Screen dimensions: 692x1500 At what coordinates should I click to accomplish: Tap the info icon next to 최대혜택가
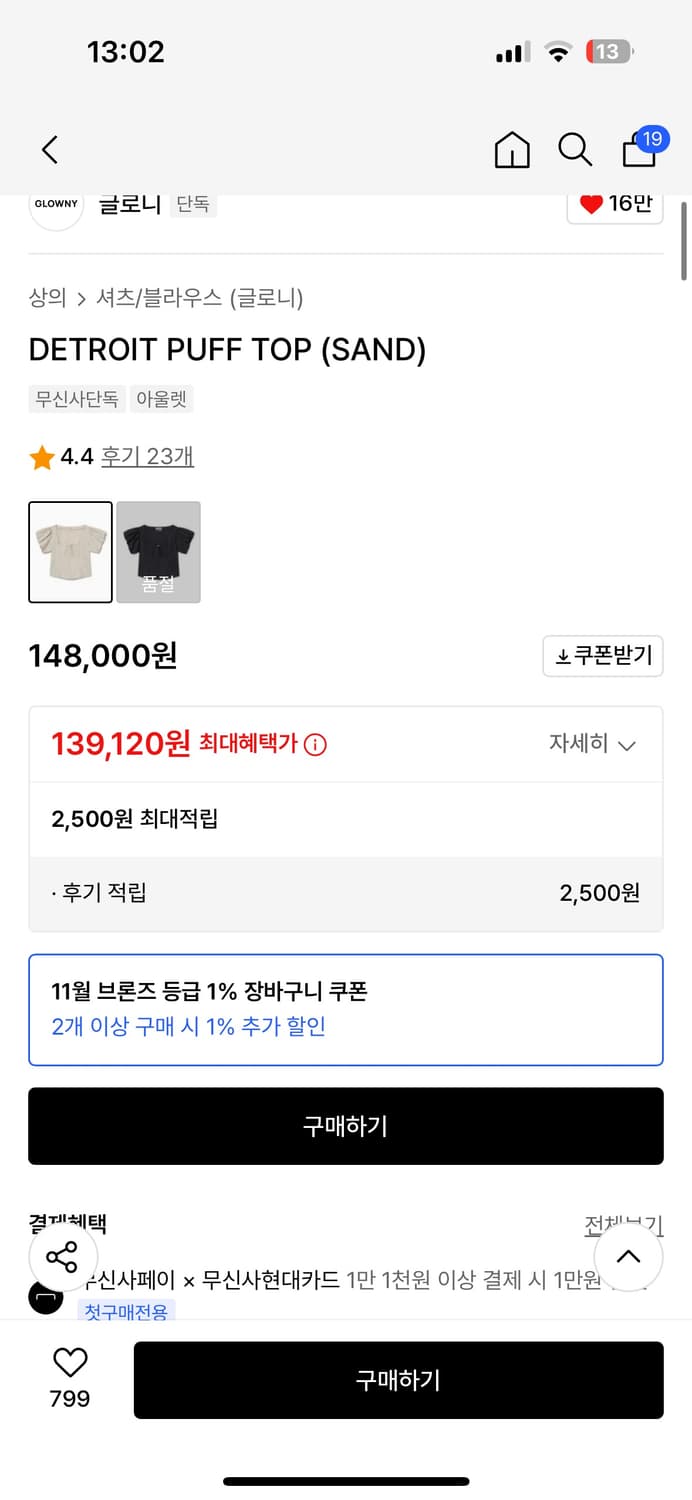pyautogui.click(x=318, y=744)
